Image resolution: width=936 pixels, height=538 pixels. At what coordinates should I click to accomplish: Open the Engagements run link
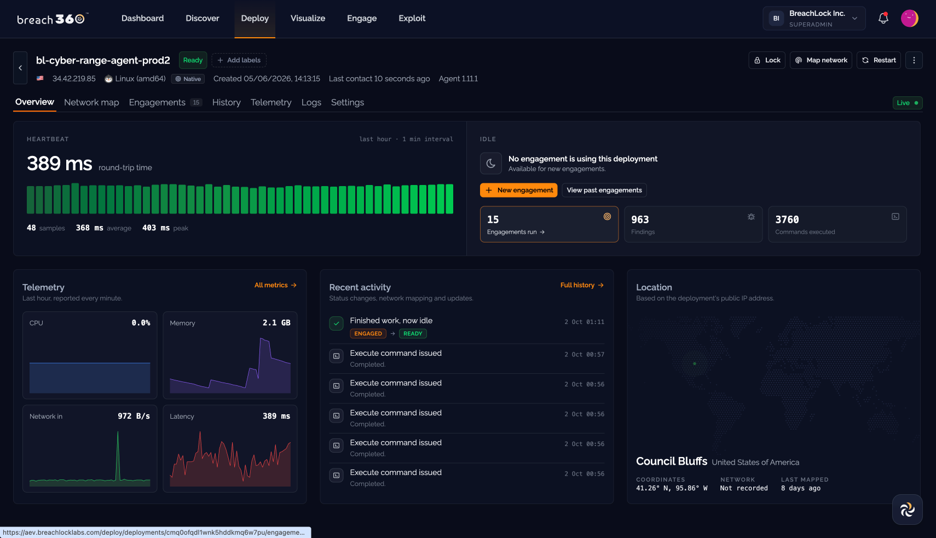click(516, 232)
